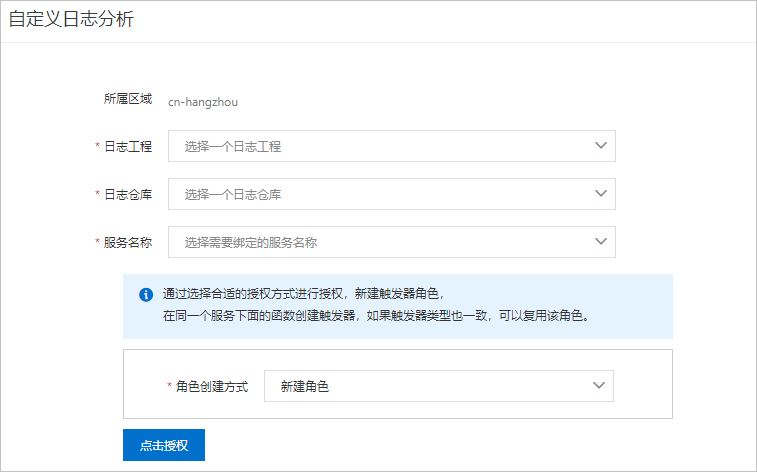Click the 点击授权 authorize button

tap(164, 445)
